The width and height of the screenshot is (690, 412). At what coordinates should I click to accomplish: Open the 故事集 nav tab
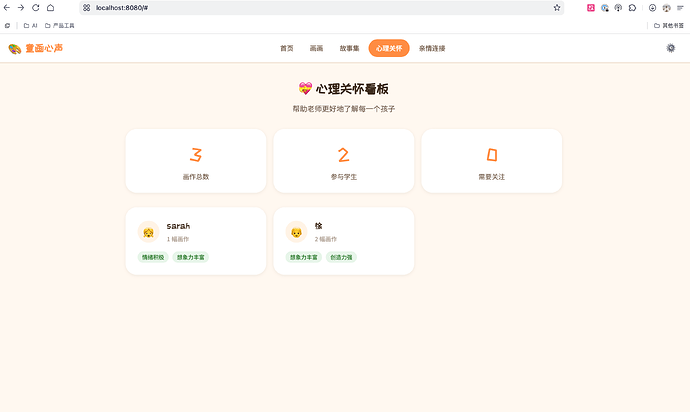point(349,48)
